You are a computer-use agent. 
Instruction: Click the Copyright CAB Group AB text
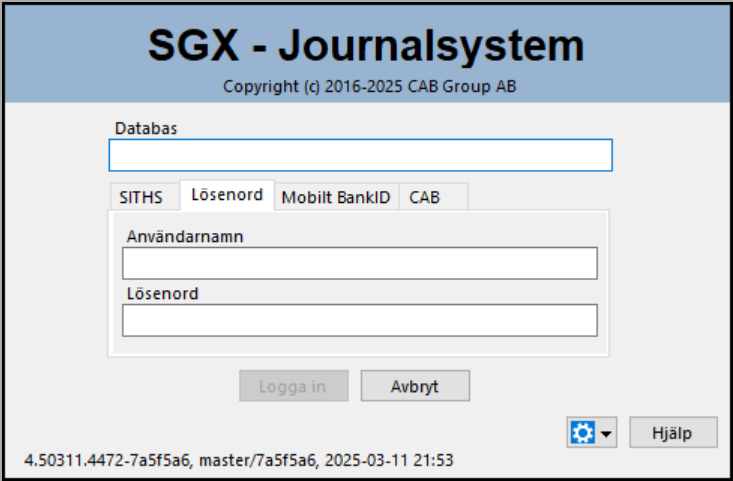[x=370, y=86]
